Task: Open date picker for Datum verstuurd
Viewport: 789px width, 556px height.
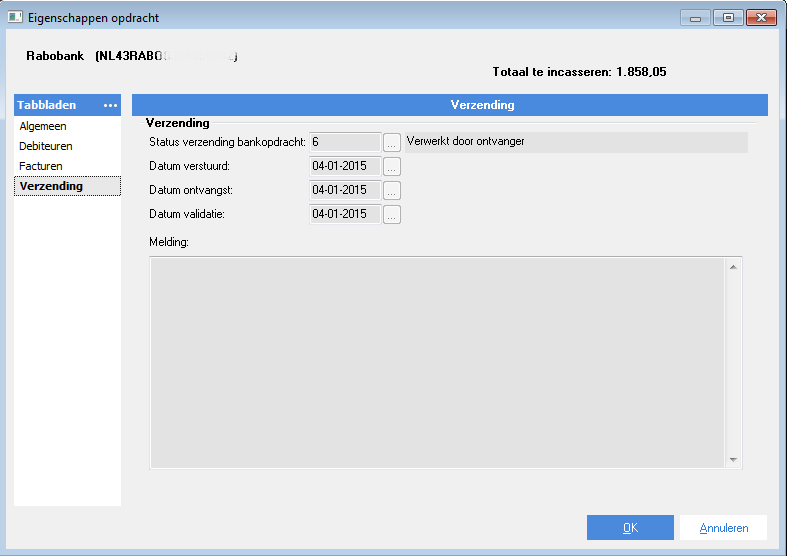Action: tap(392, 167)
